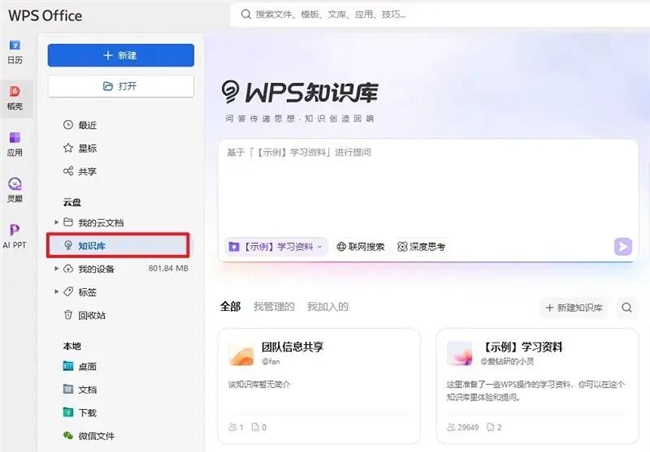Click the search icon beside 新建知识库

(x=627, y=307)
